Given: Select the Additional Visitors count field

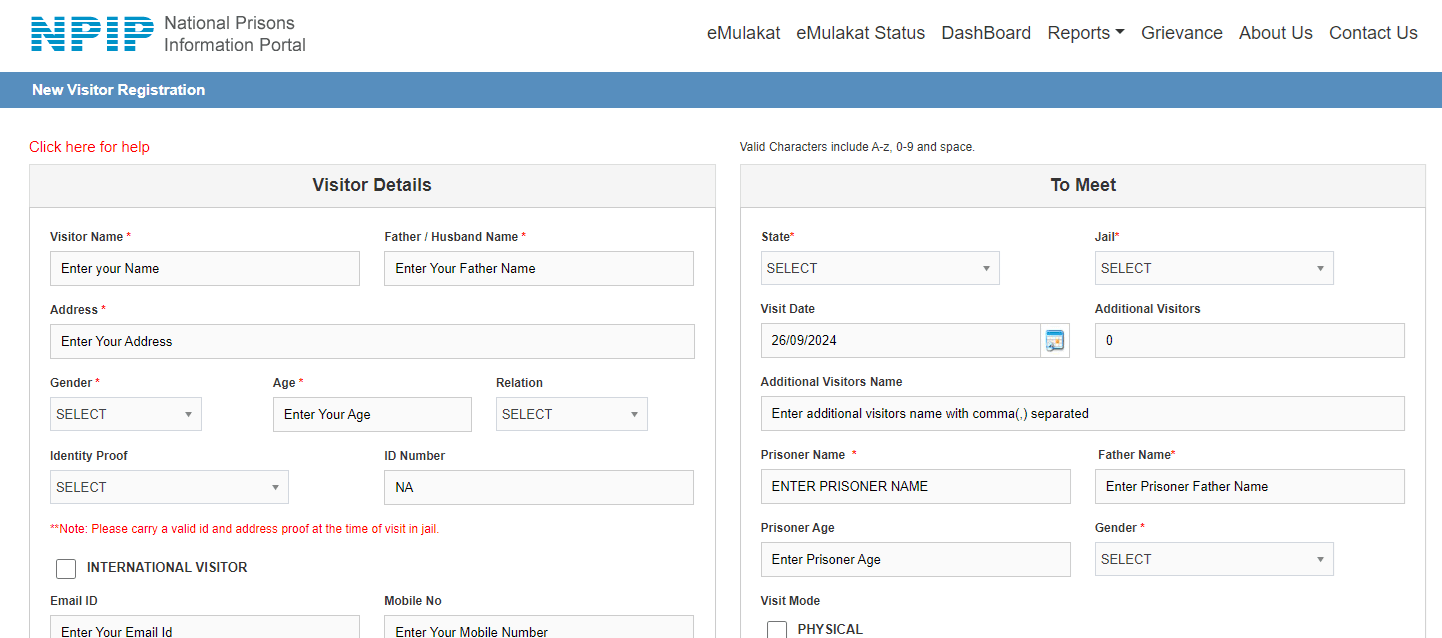Looking at the screenshot, I should [1248, 340].
